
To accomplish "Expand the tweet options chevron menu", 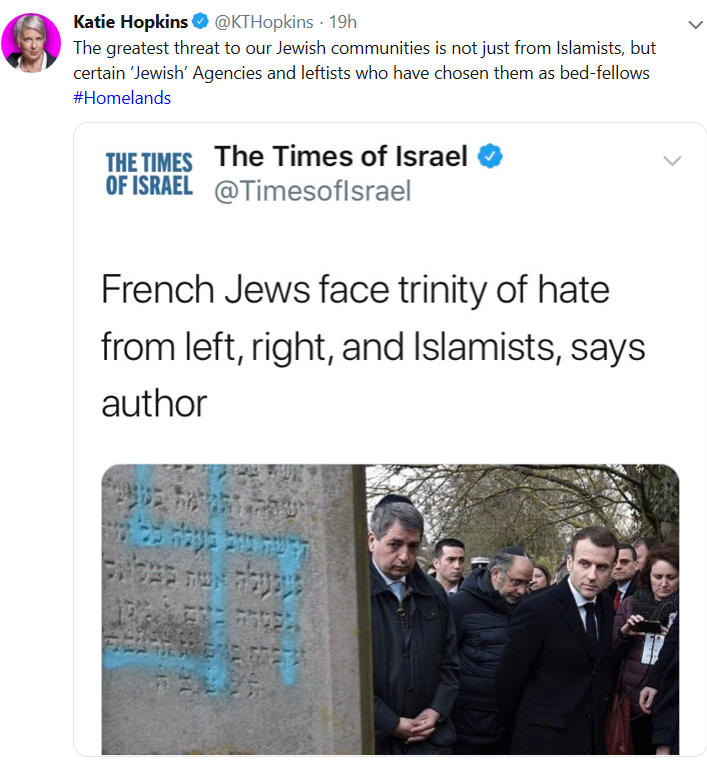I will pos(695,24).
